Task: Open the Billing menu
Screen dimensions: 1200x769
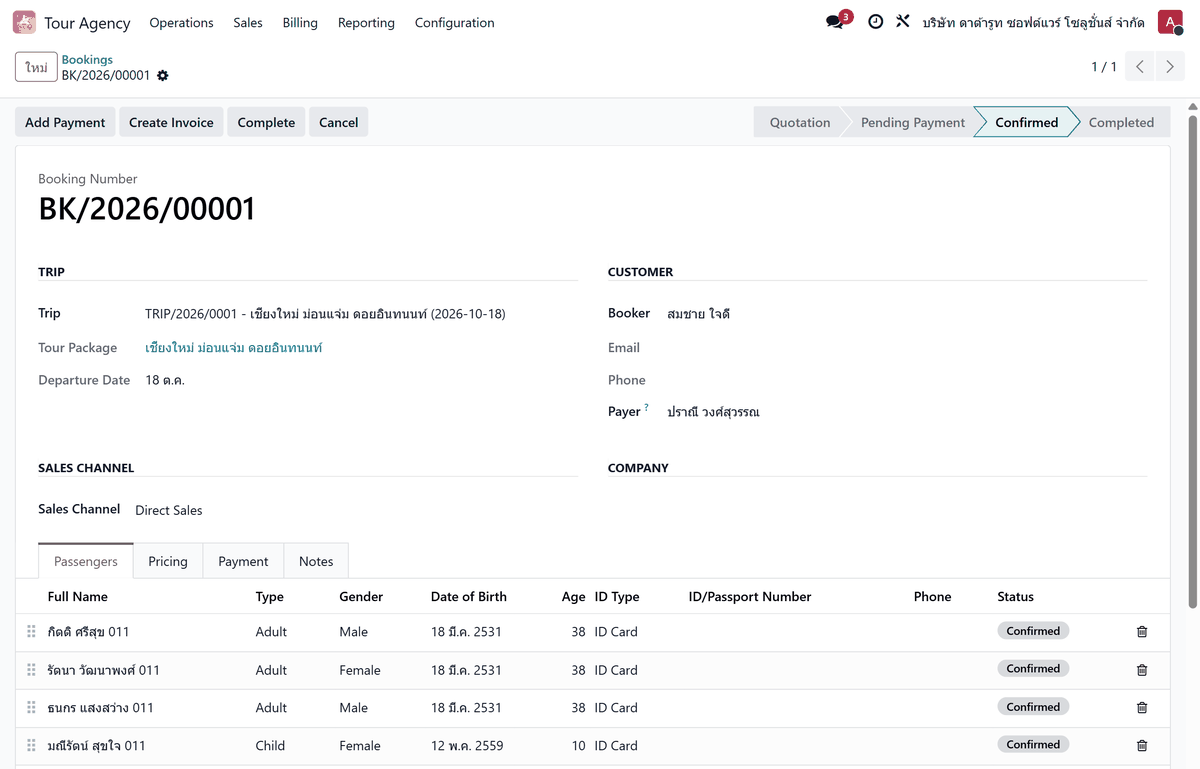Action: (x=300, y=22)
